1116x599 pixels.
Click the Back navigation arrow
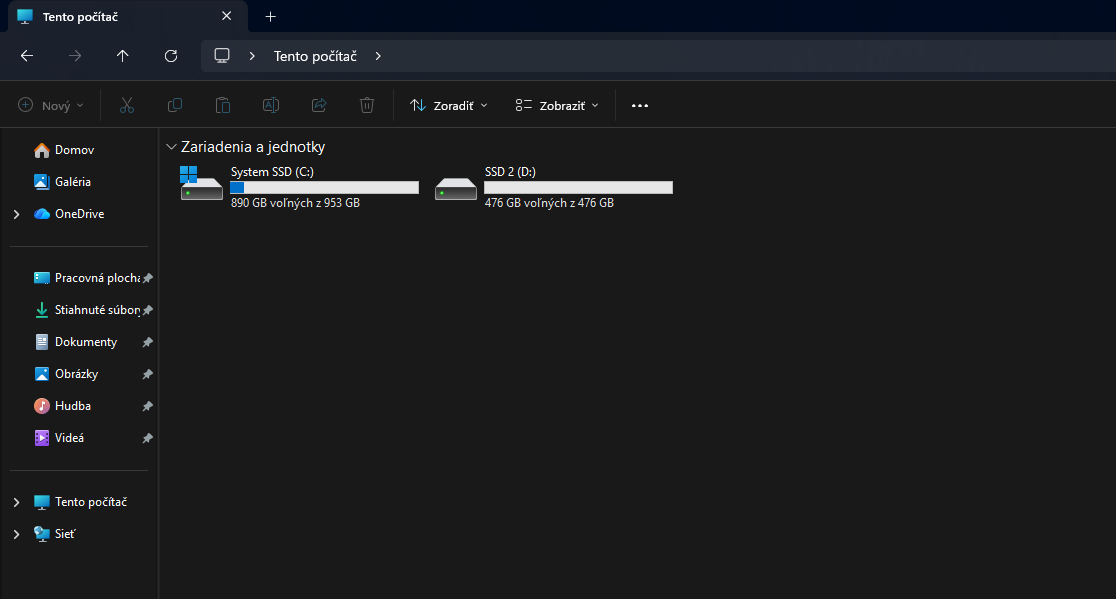pos(27,56)
